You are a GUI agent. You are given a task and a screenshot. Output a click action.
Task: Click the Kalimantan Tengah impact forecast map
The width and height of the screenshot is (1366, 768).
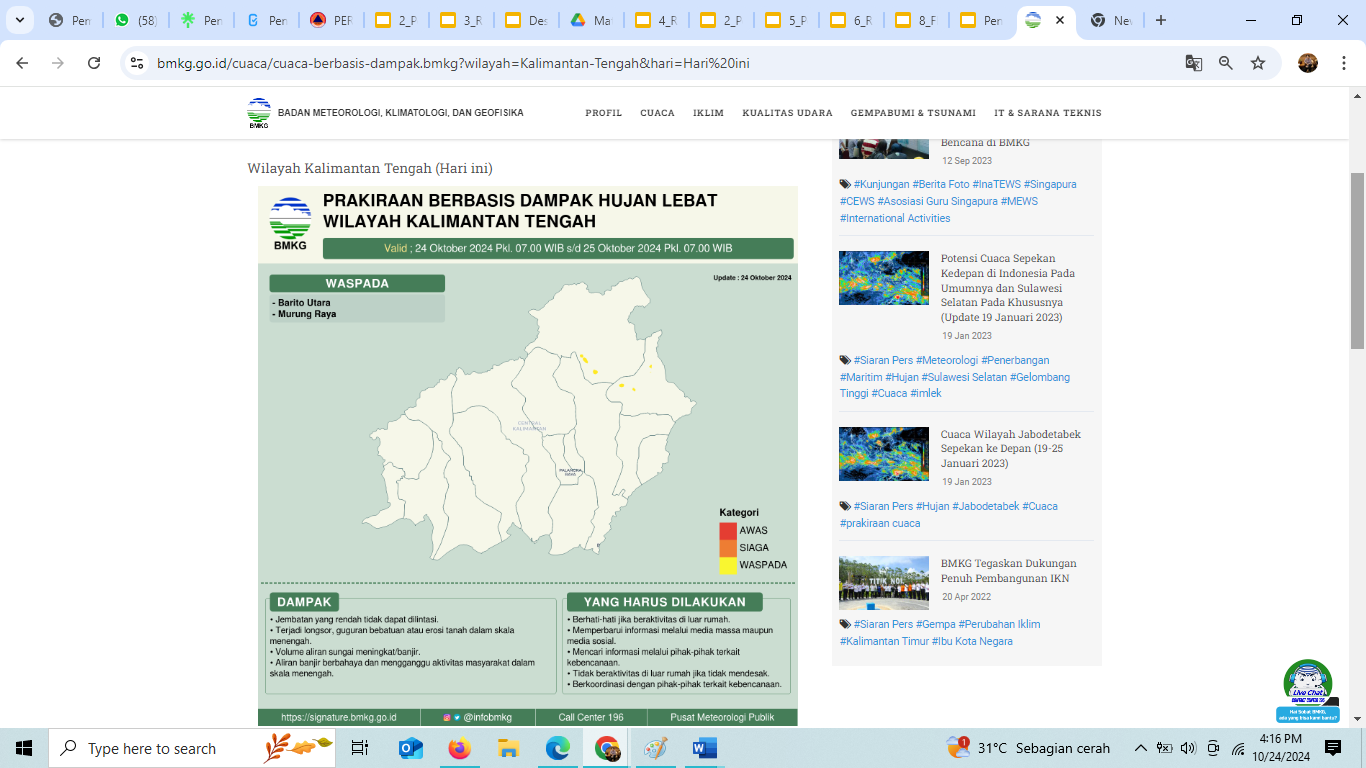(527, 456)
